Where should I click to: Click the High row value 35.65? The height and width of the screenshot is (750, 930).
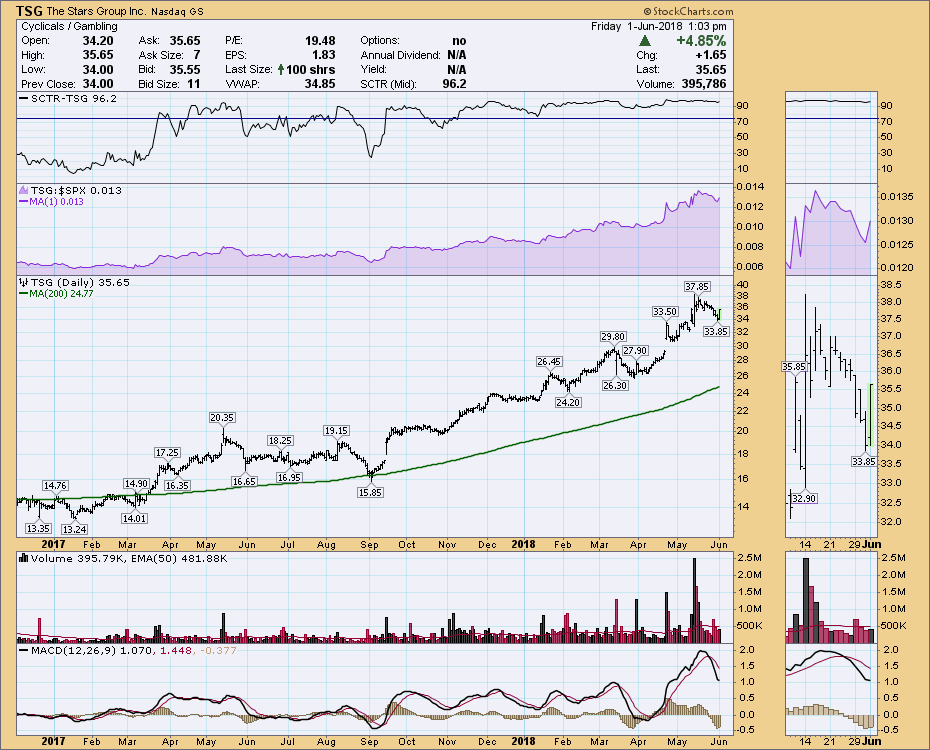click(x=98, y=55)
